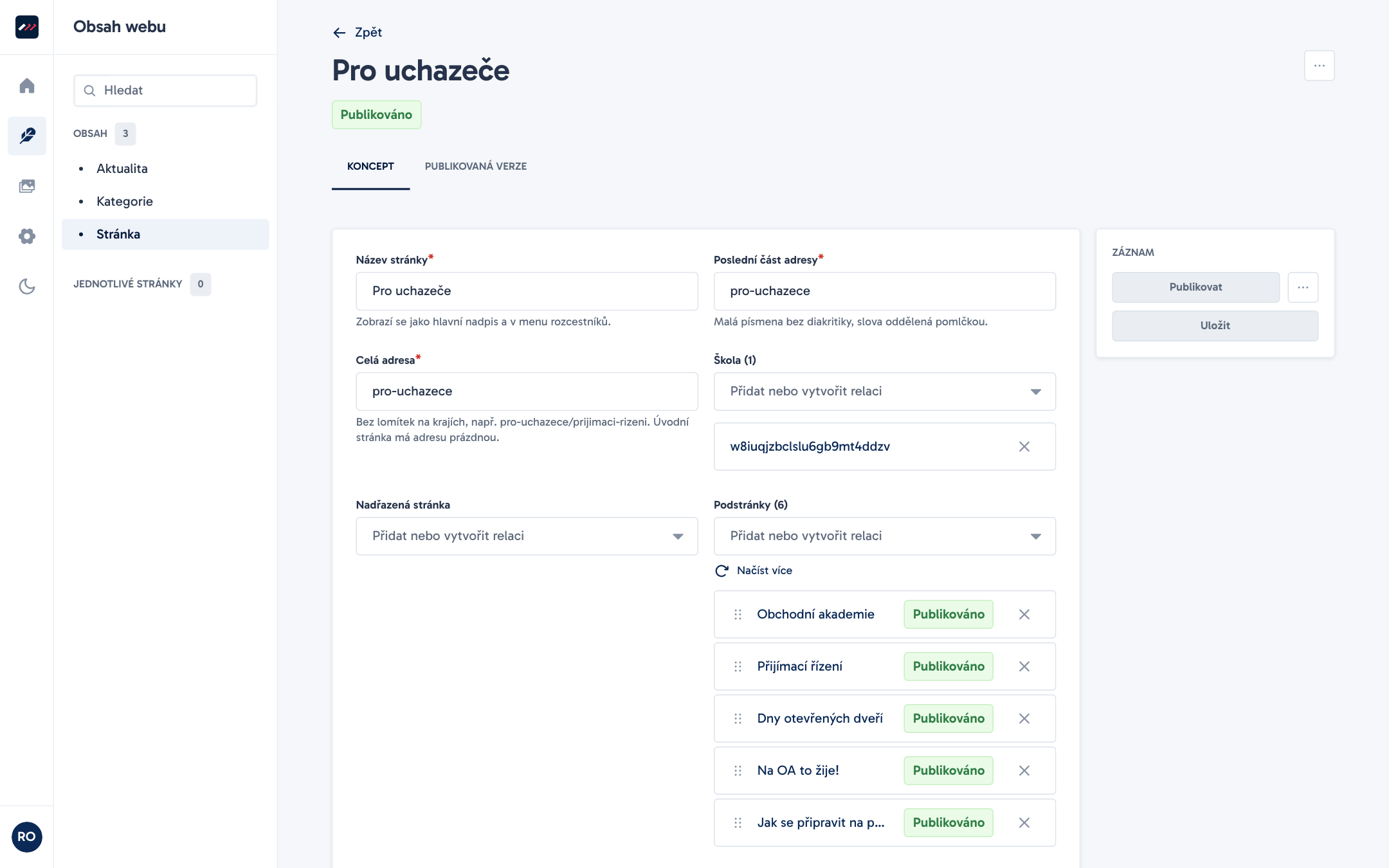Open the Dny otevřených dveří entry
This screenshot has width=1389, height=868.
[x=820, y=718]
